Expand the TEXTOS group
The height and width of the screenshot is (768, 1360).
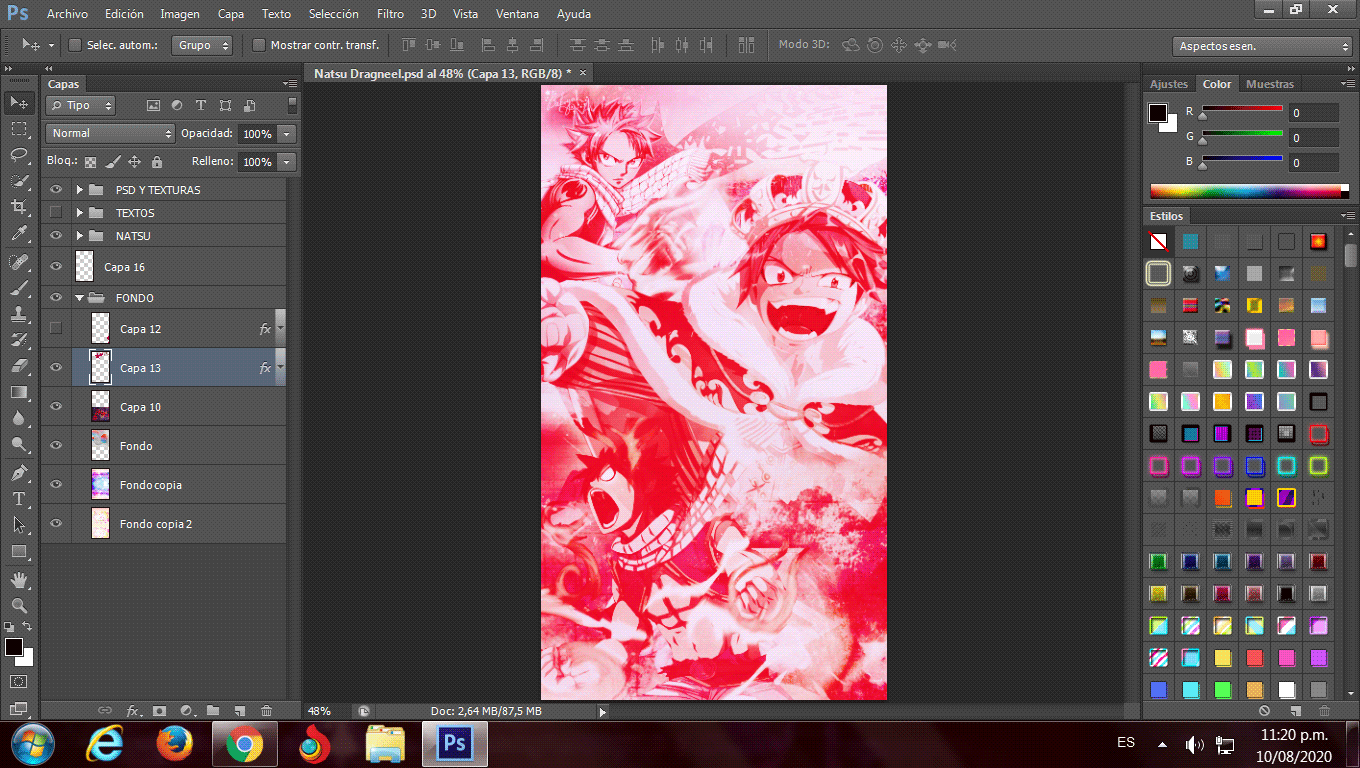[79, 213]
